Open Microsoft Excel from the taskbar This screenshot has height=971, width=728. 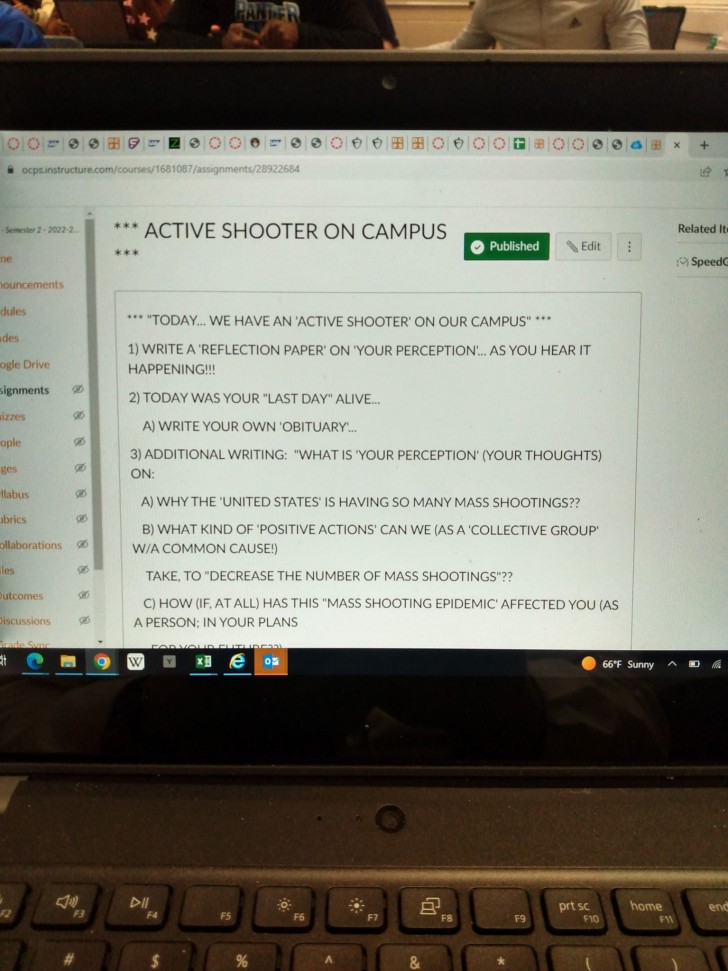(203, 662)
